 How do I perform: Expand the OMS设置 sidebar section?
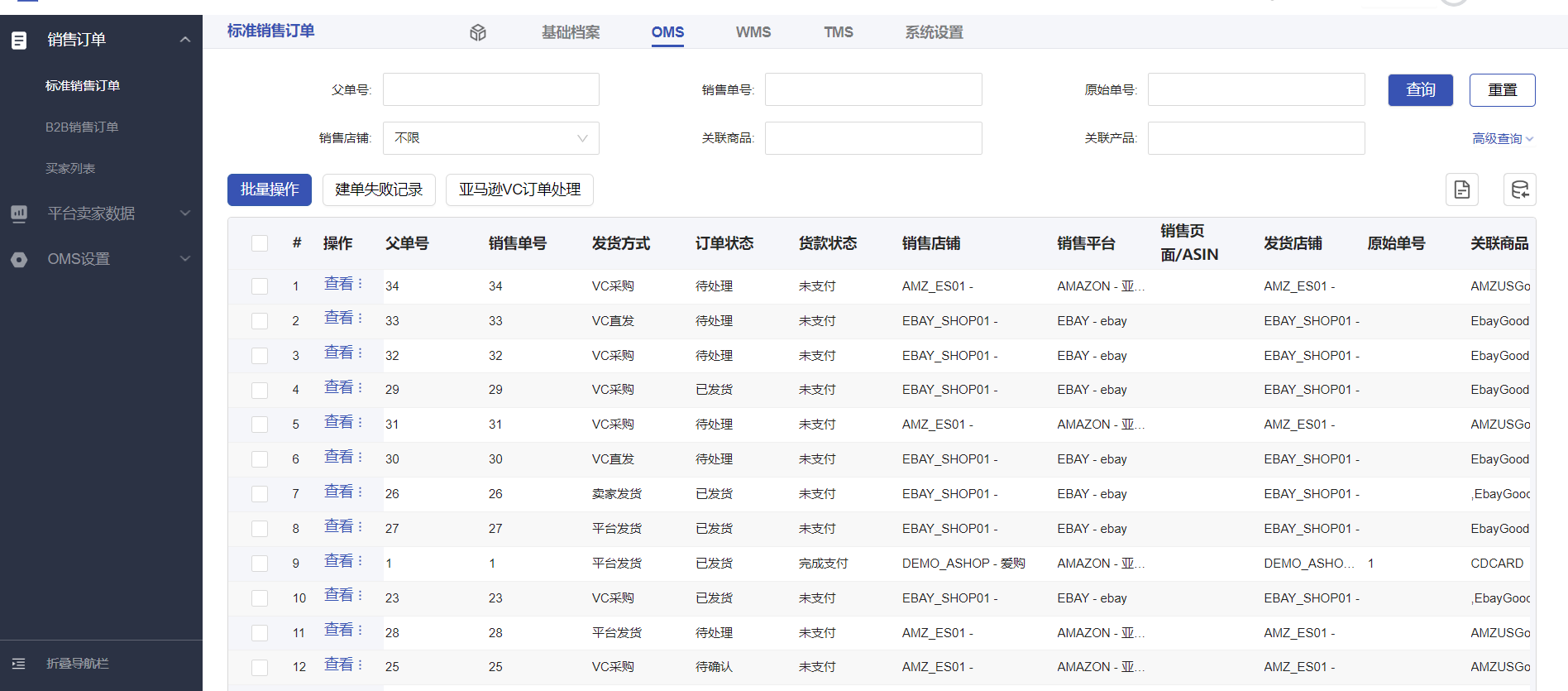(x=185, y=259)
